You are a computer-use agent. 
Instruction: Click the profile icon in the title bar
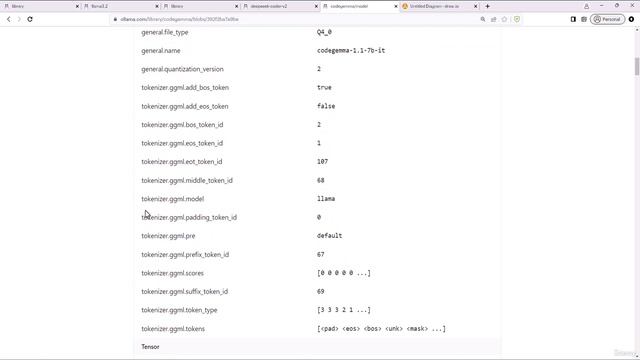click(x=587, y=6)
